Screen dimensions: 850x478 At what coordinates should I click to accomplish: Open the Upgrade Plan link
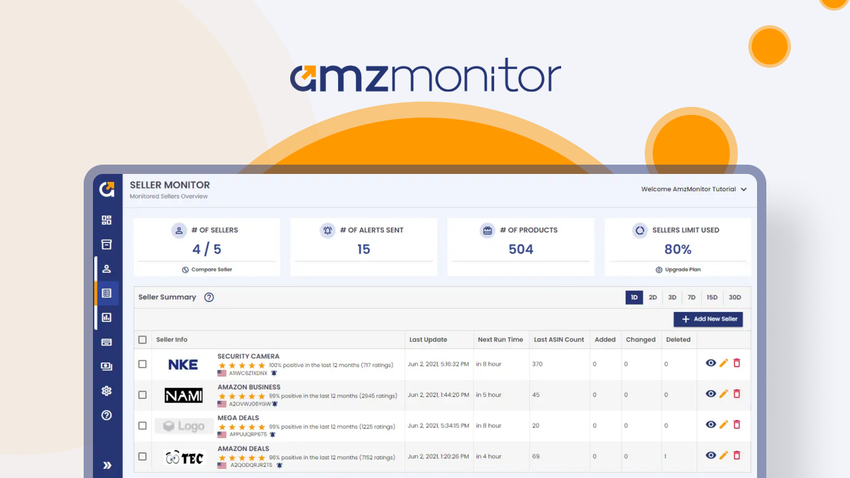(678, 269)
